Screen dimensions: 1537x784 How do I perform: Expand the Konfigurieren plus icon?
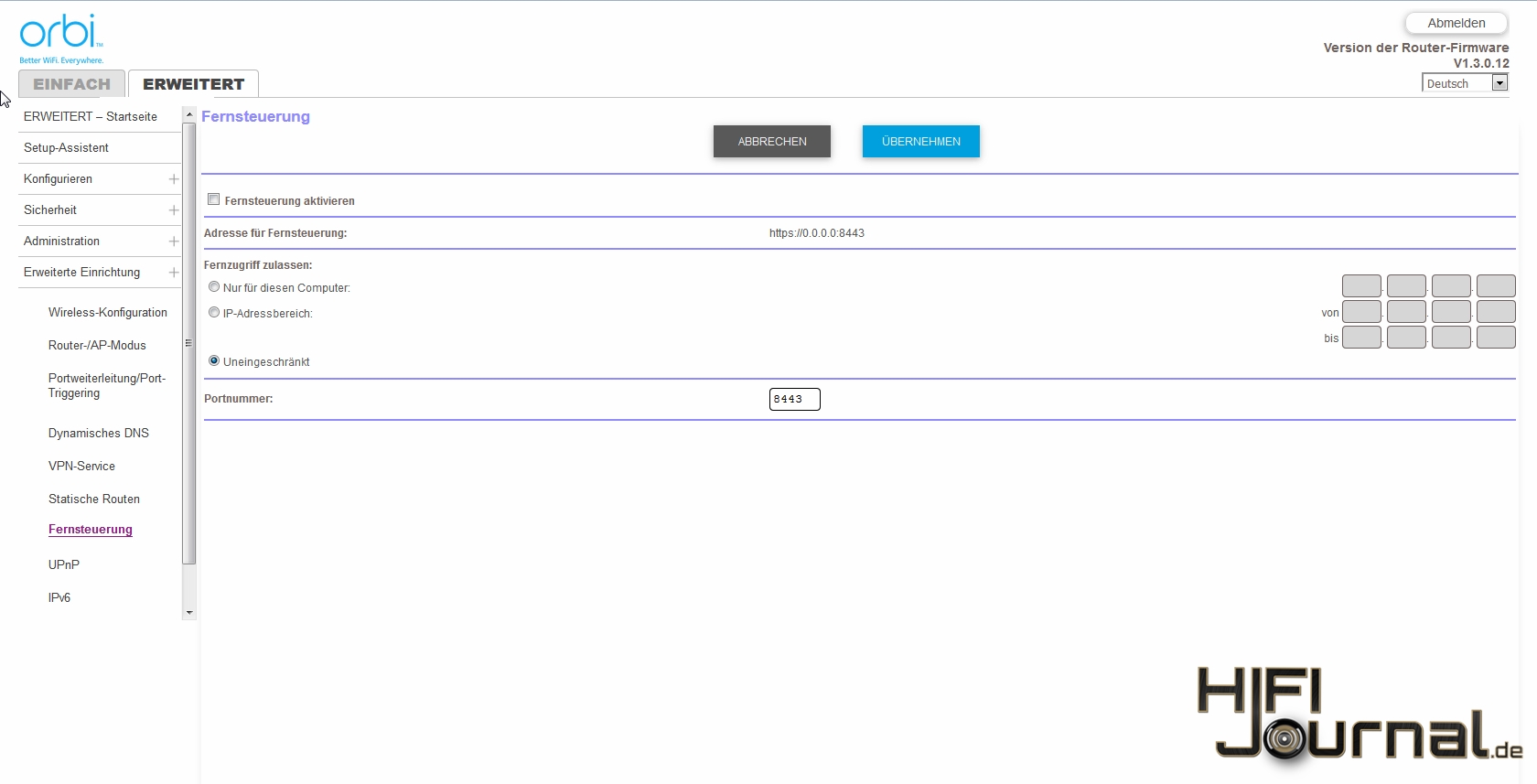(x=174, y=179)
